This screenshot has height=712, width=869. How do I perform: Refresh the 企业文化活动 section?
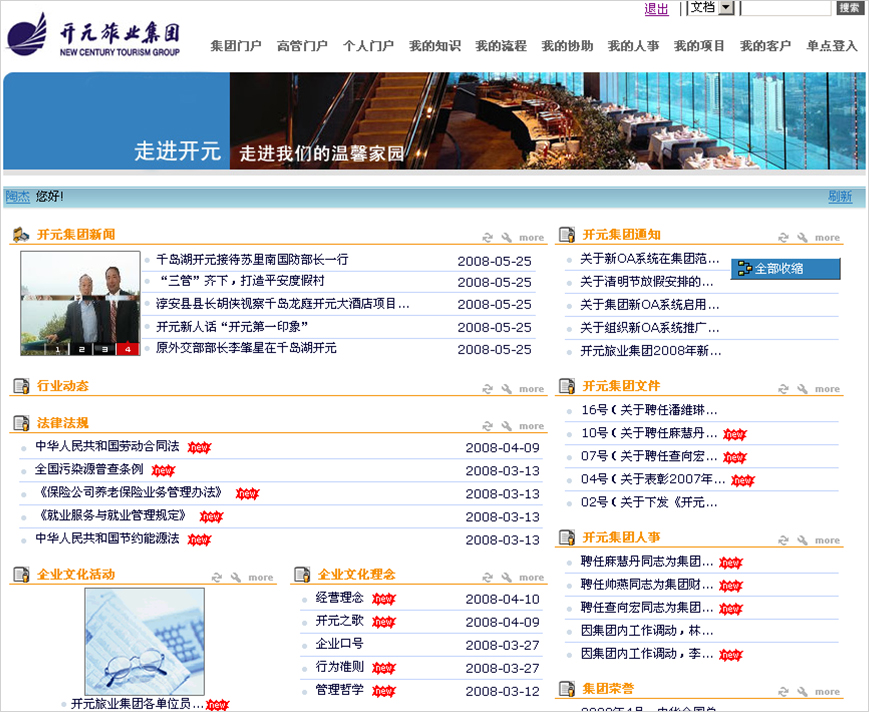[x=217, y=577]
